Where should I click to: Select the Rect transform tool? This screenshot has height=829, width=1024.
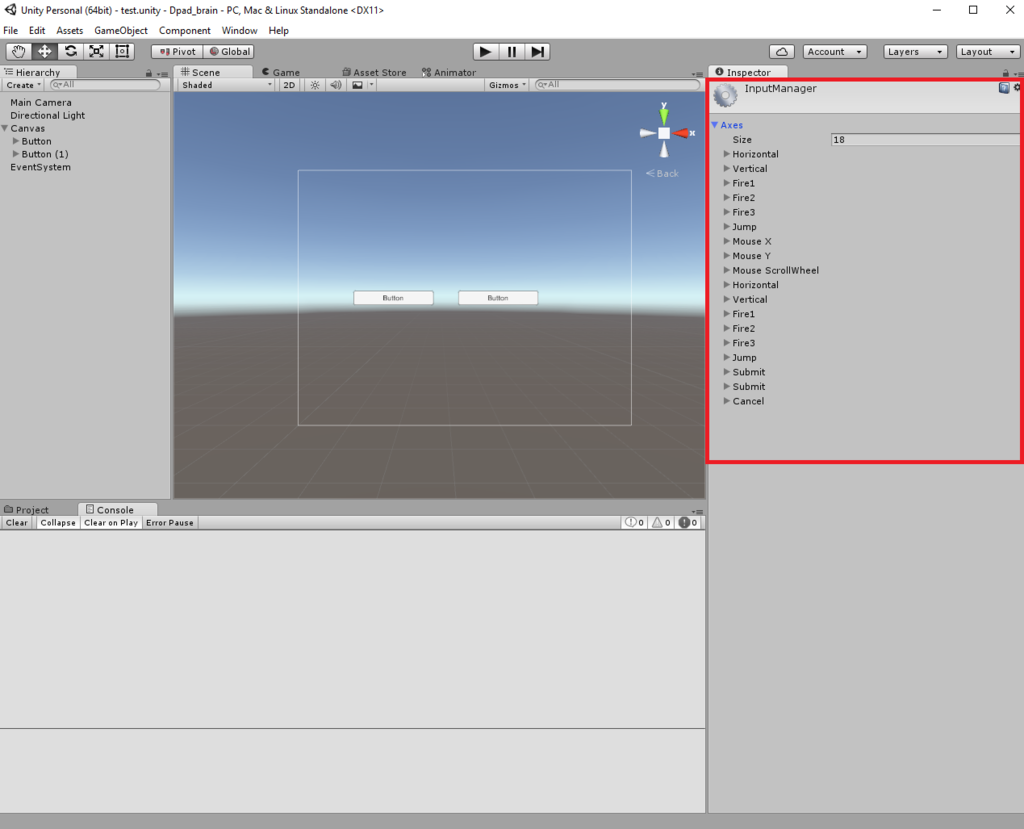pos(122,52)
